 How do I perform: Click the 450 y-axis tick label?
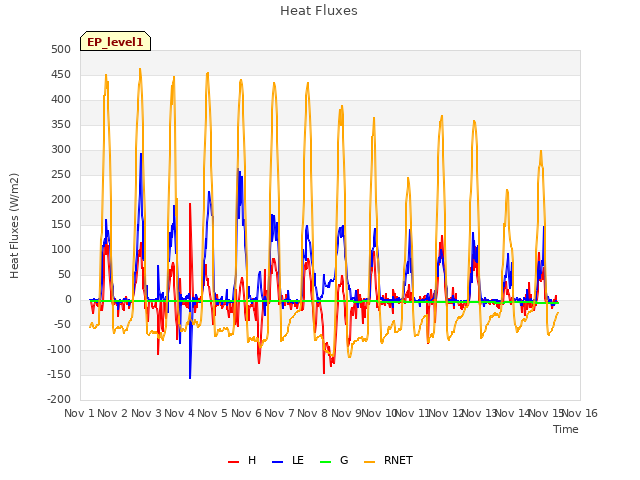pyautogui.click(x=61, y=75)
